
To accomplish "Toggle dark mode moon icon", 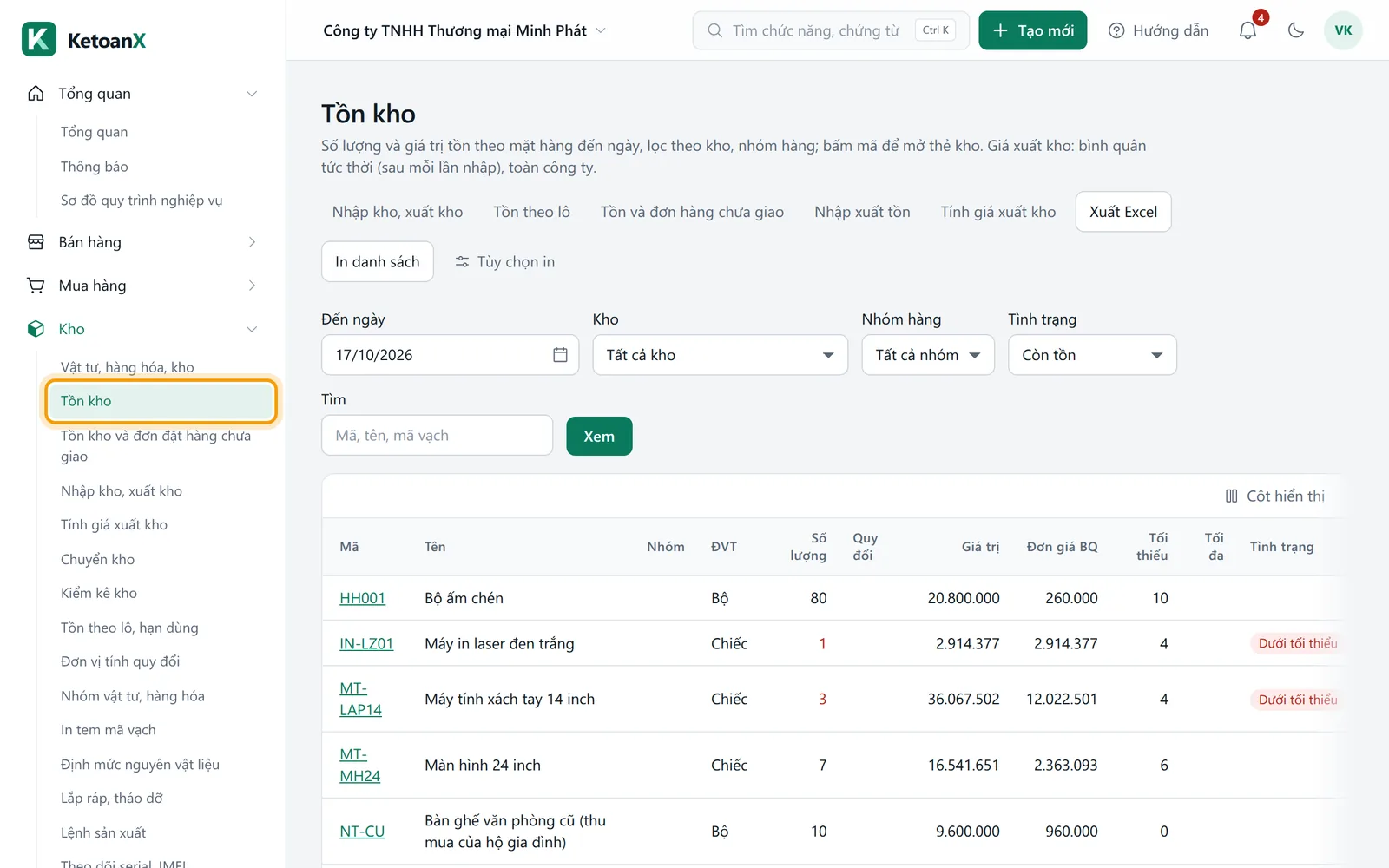I will (1296, 30).
